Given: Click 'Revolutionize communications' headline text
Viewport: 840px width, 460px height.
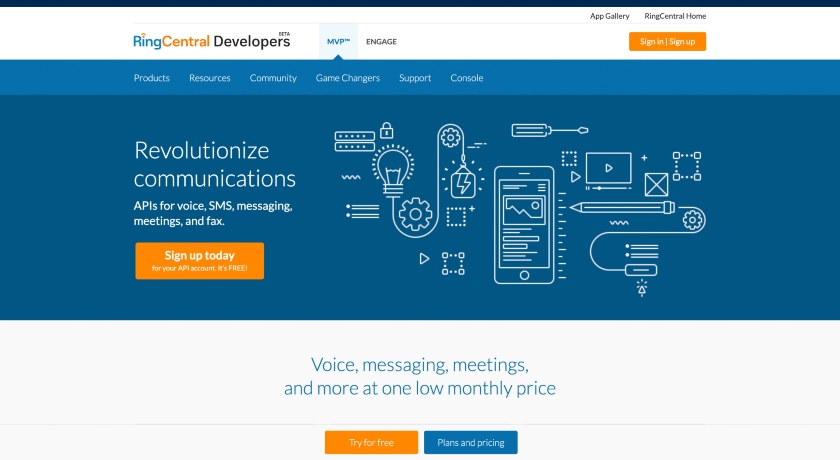Looking at the screenshot, I should pos(214,164).
